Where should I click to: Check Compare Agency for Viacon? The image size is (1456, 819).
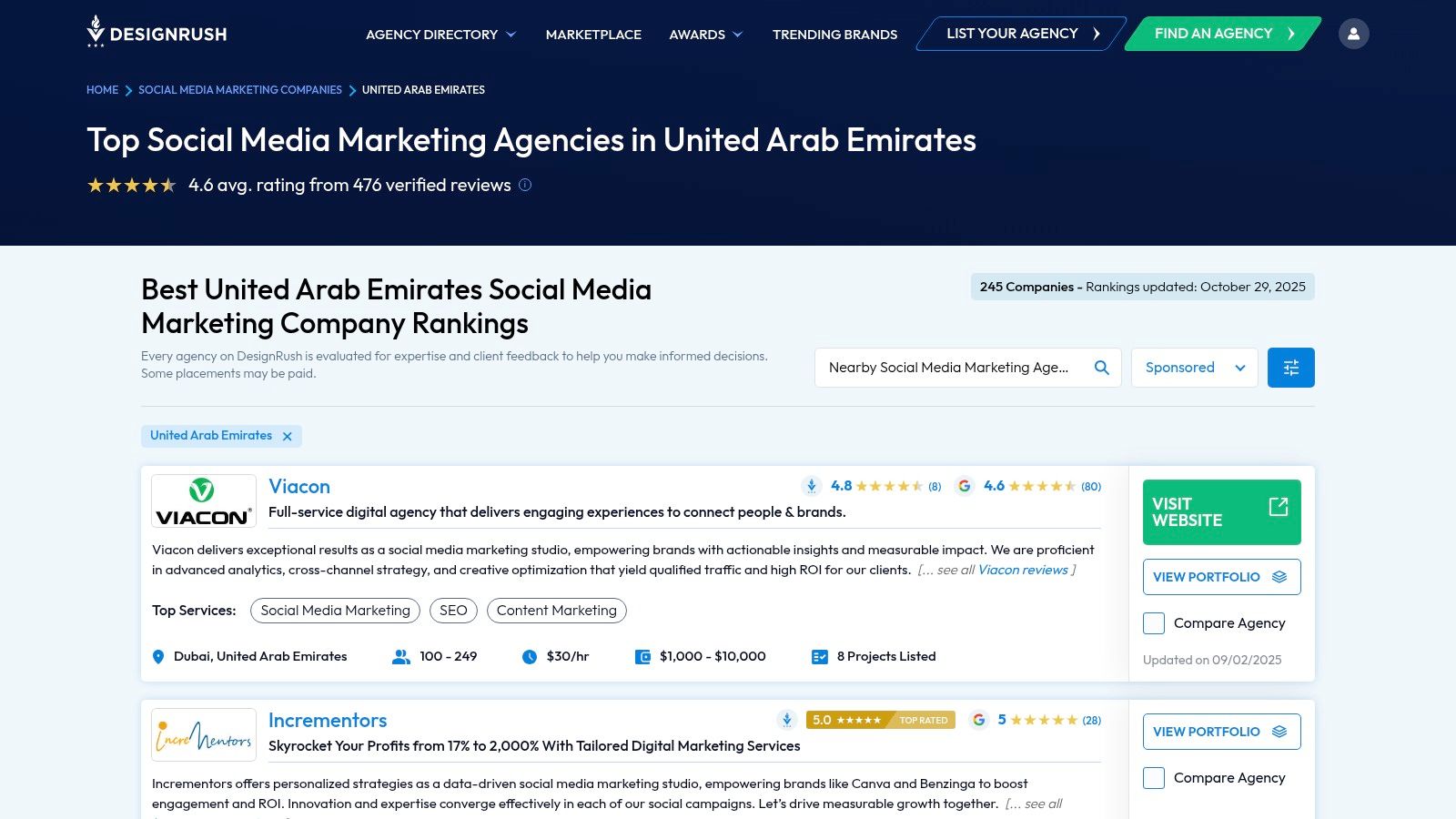tap(1154, 623)
